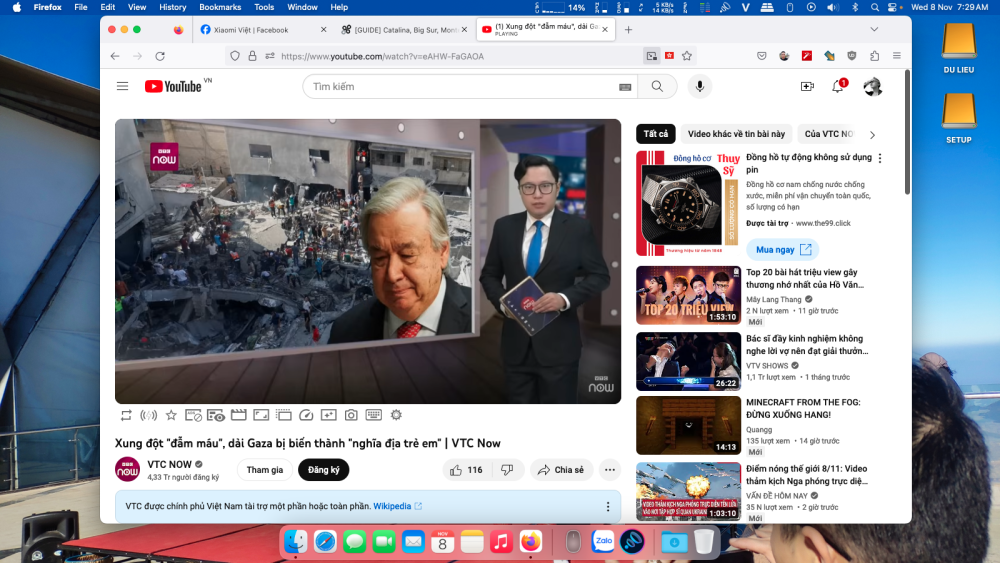Open Zalo from the Dock
1000x563 pixels.
603,542
